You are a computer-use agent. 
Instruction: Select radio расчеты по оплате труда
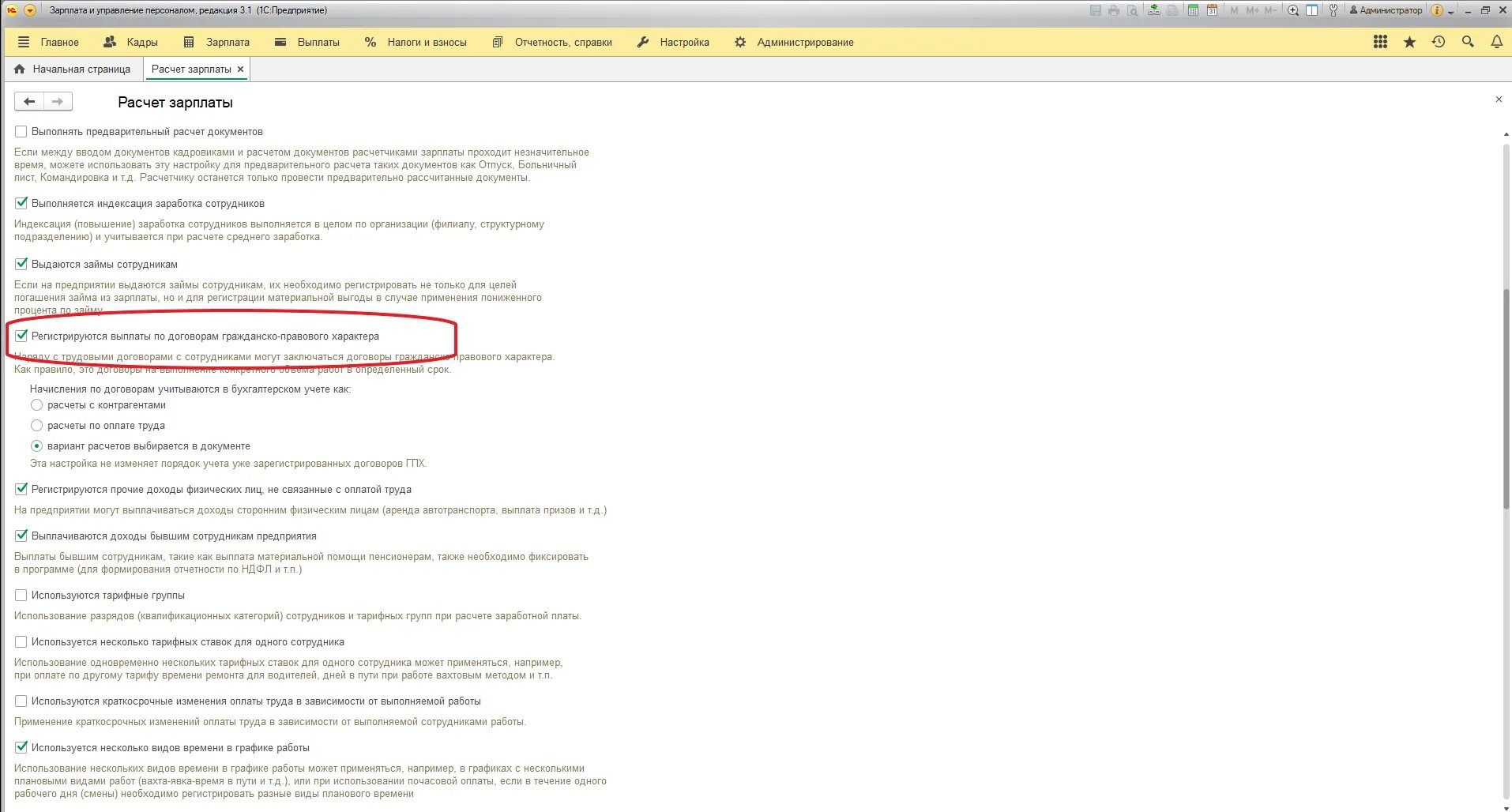click(x=36, y=426)
